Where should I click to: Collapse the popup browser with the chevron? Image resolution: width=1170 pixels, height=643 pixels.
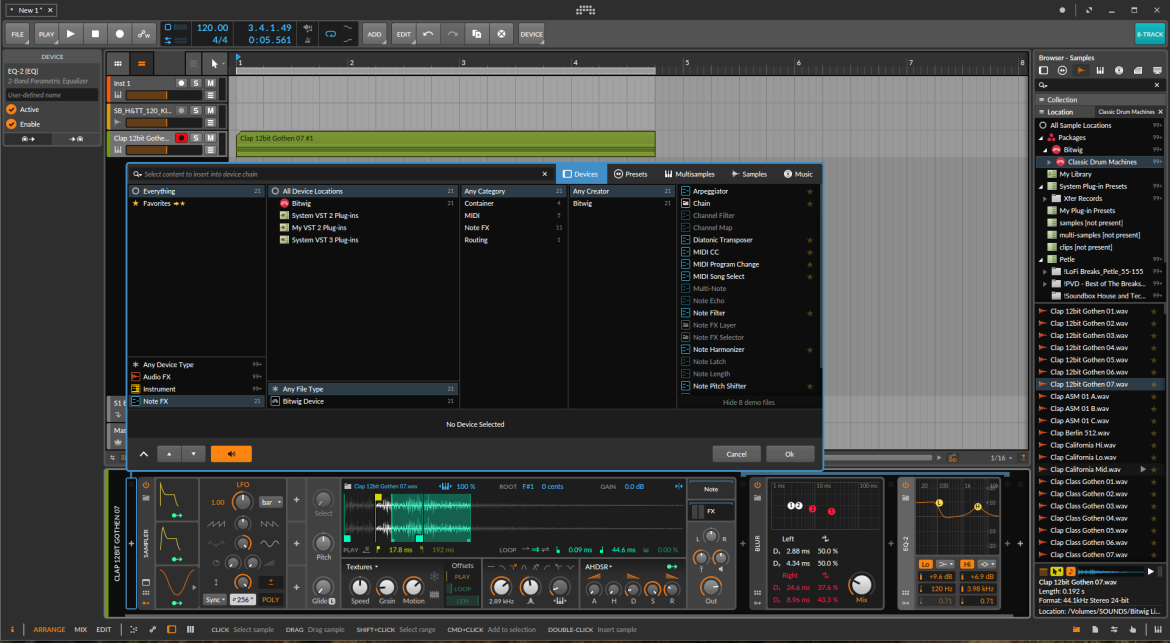pos(143,454)
